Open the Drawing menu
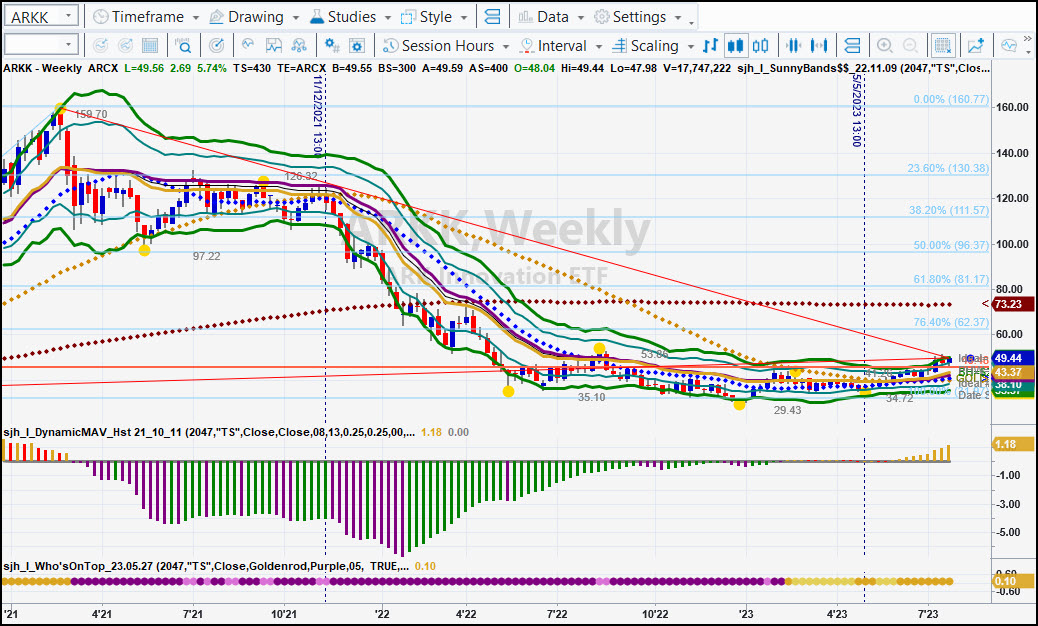 click(254, 17)
